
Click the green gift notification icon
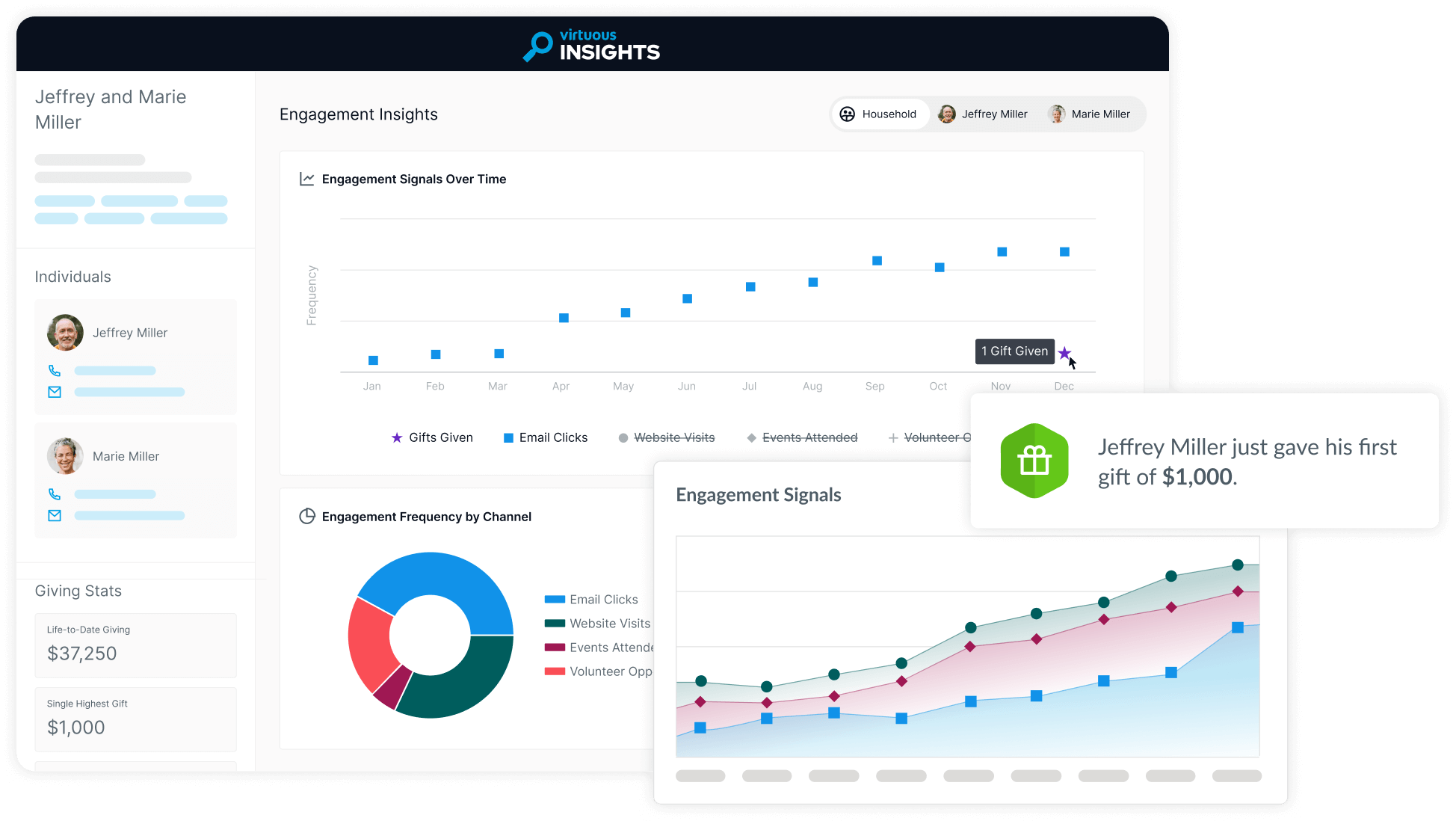coord(1034,461)
